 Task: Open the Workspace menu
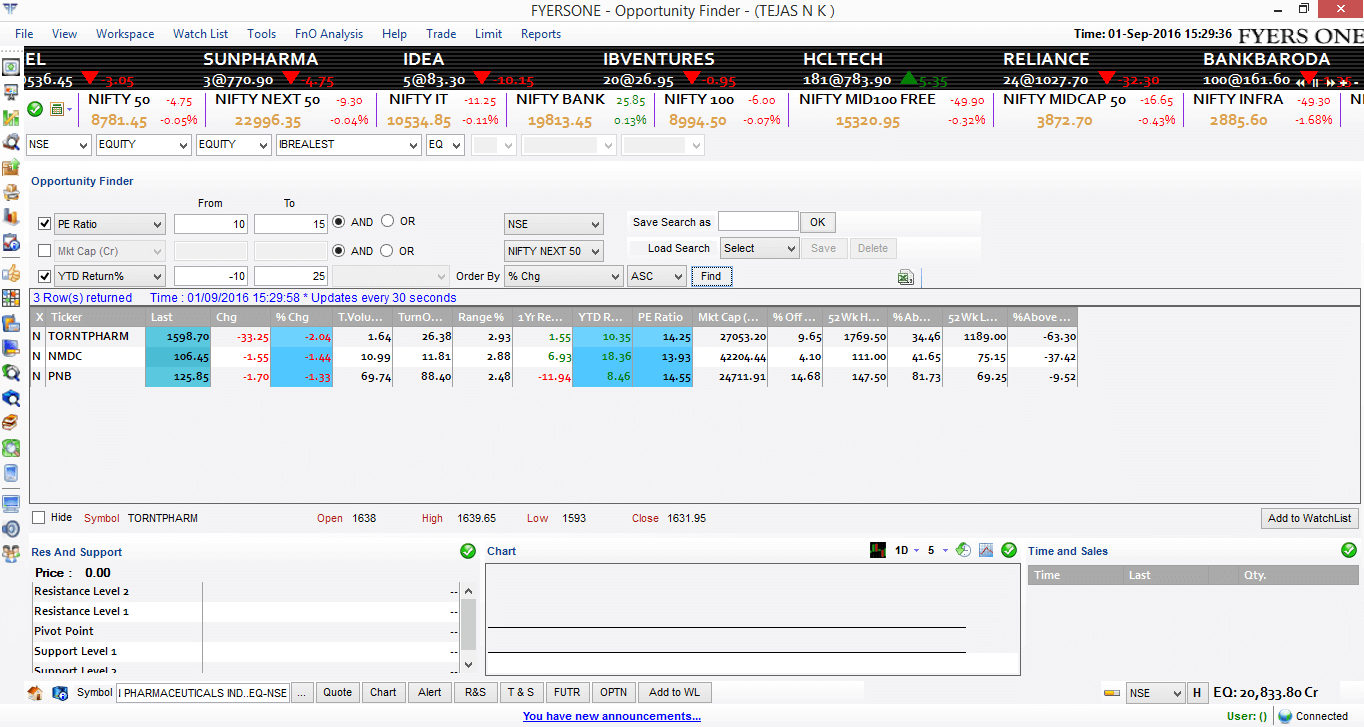[x=125, y=34]
